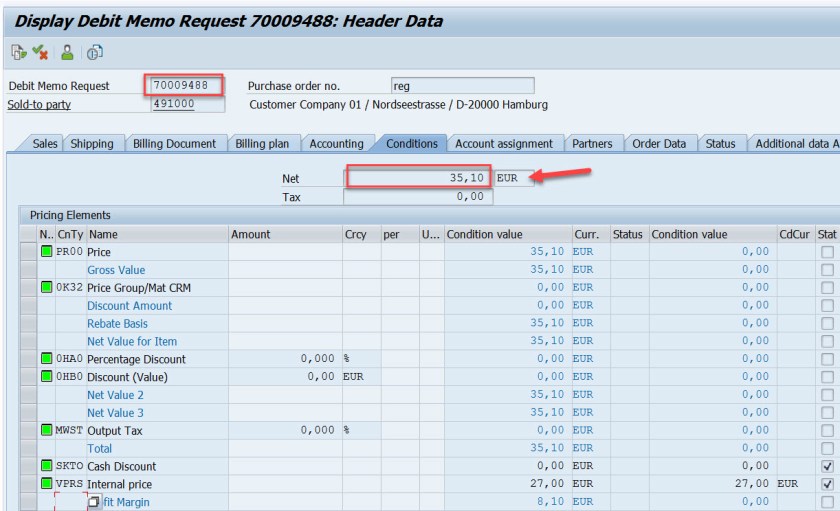Open the Billing plan tab
This screenshot has height=511, width=840.
point(262,144)
